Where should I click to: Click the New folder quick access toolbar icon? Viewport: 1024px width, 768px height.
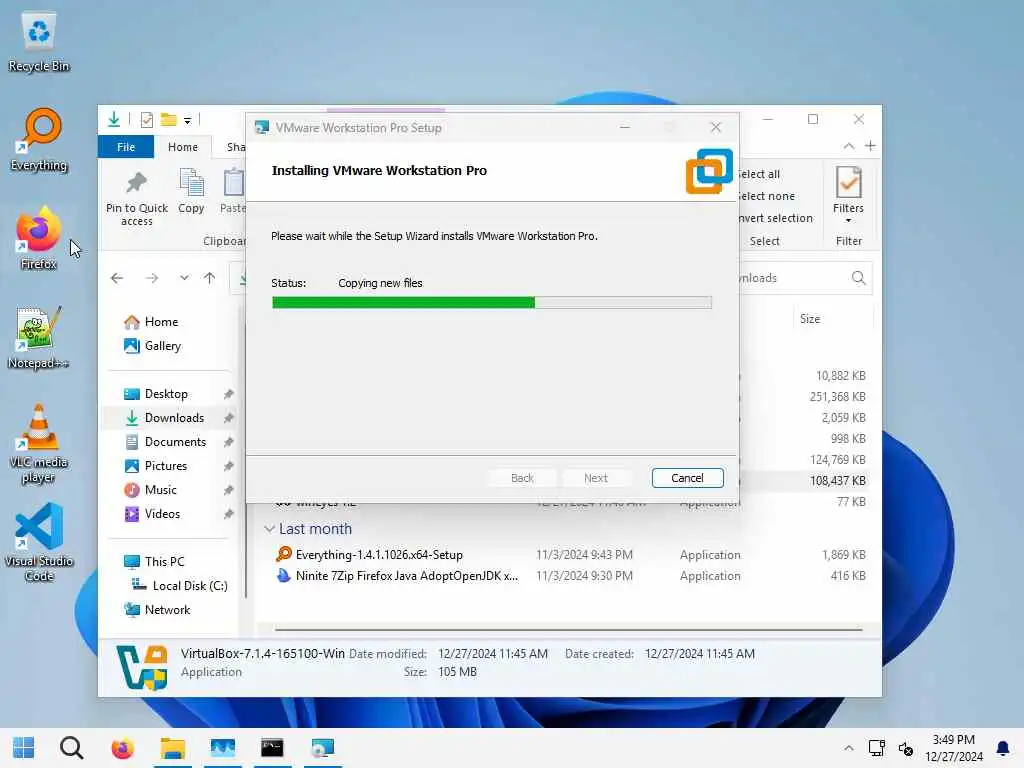[x=168, y=120]
